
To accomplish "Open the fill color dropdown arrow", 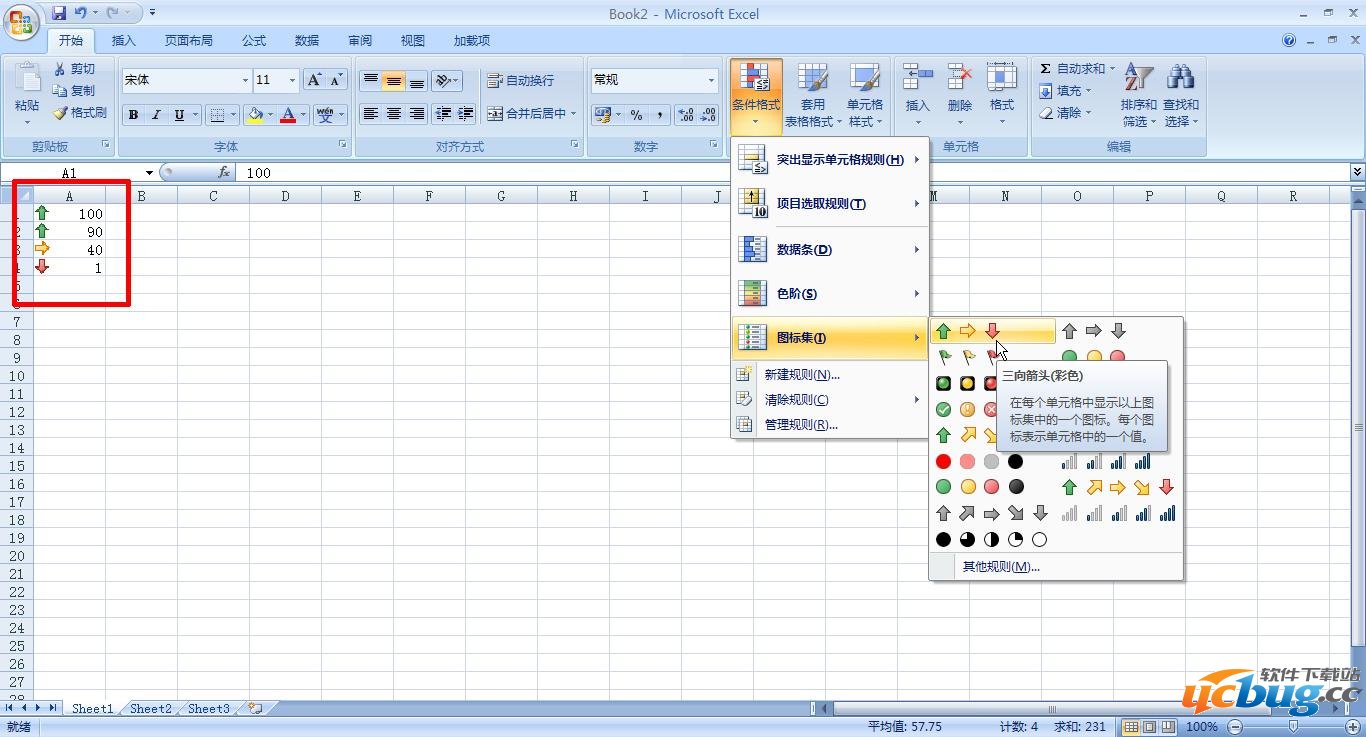I will pyautogui.click(x=270, y=114).
